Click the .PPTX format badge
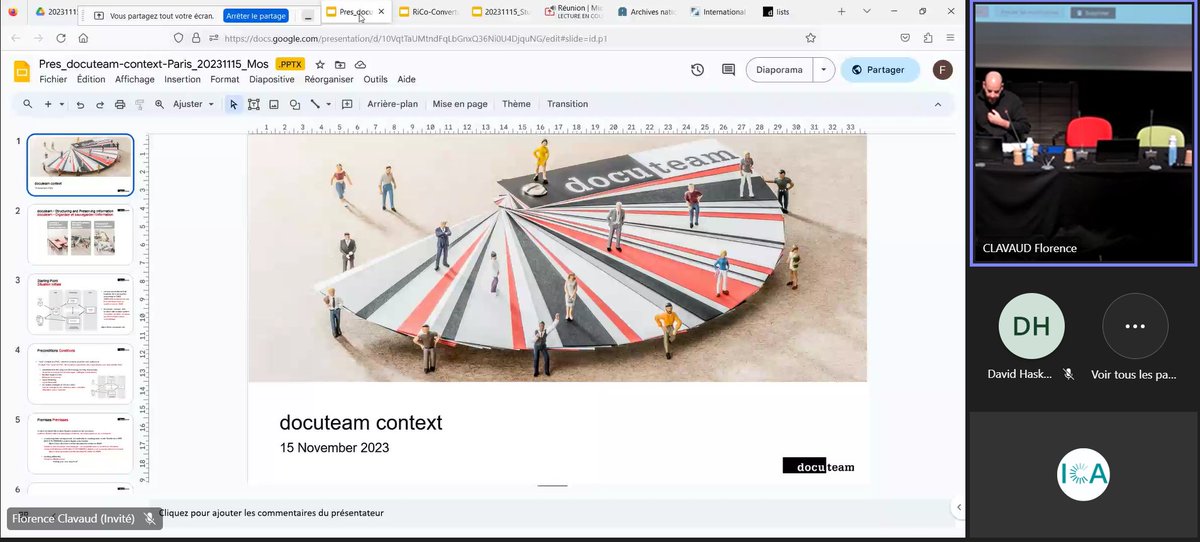The width and height of the screenshot is (1200, 542). pos(290,63)
